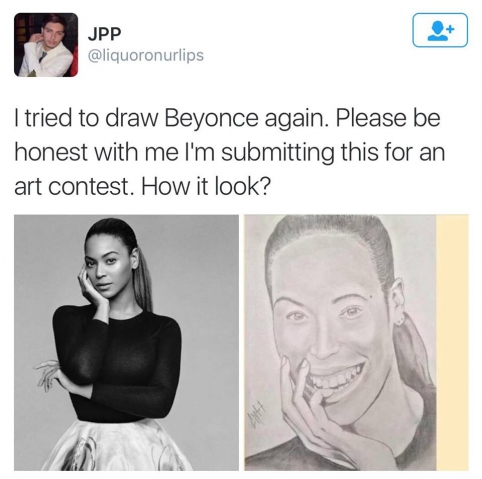The width and height of the screenshot is (482, 479).
Task: Open JPP's profile picture
Action: 46,45
